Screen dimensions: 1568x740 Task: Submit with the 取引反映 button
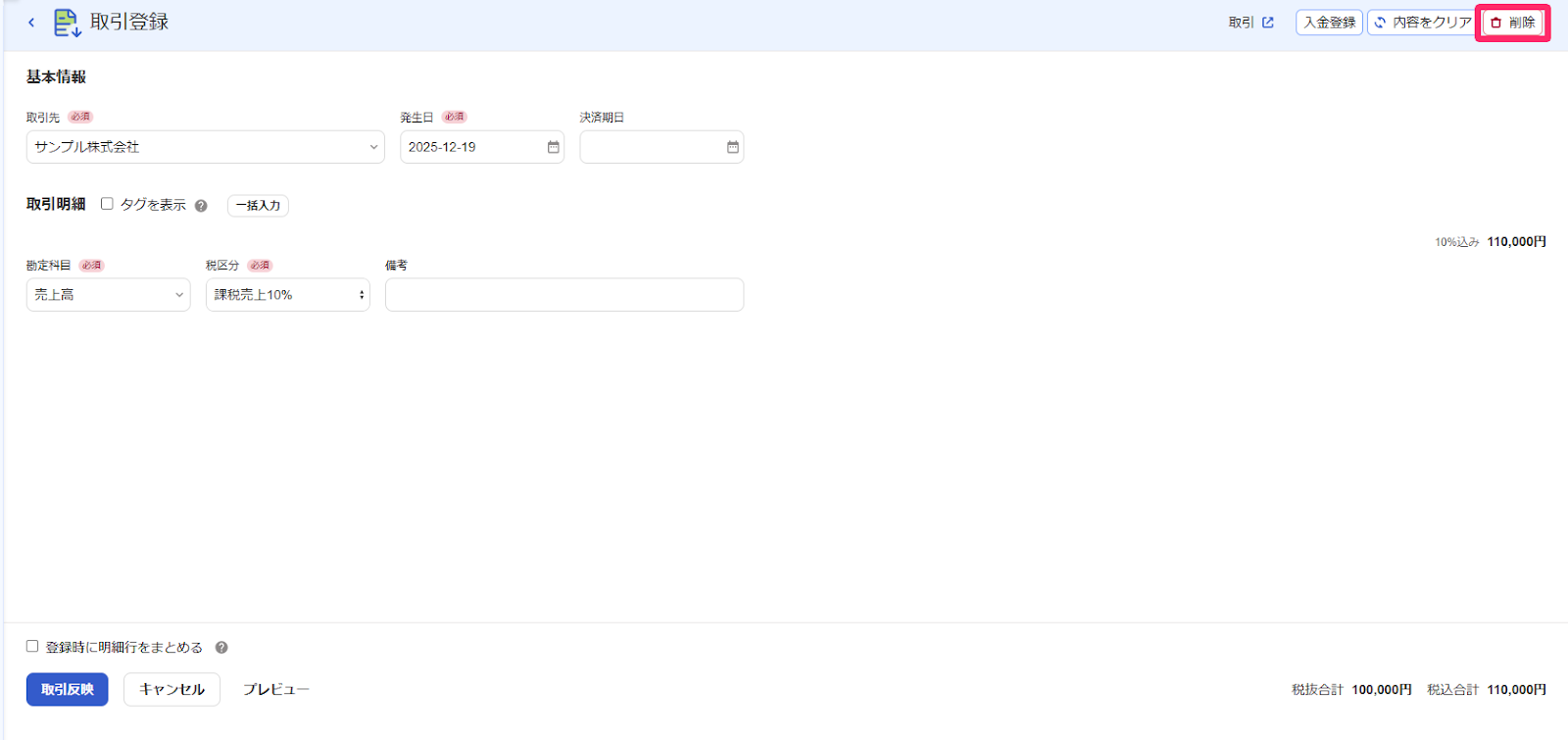pyautogui.click(x=68, y=689)
